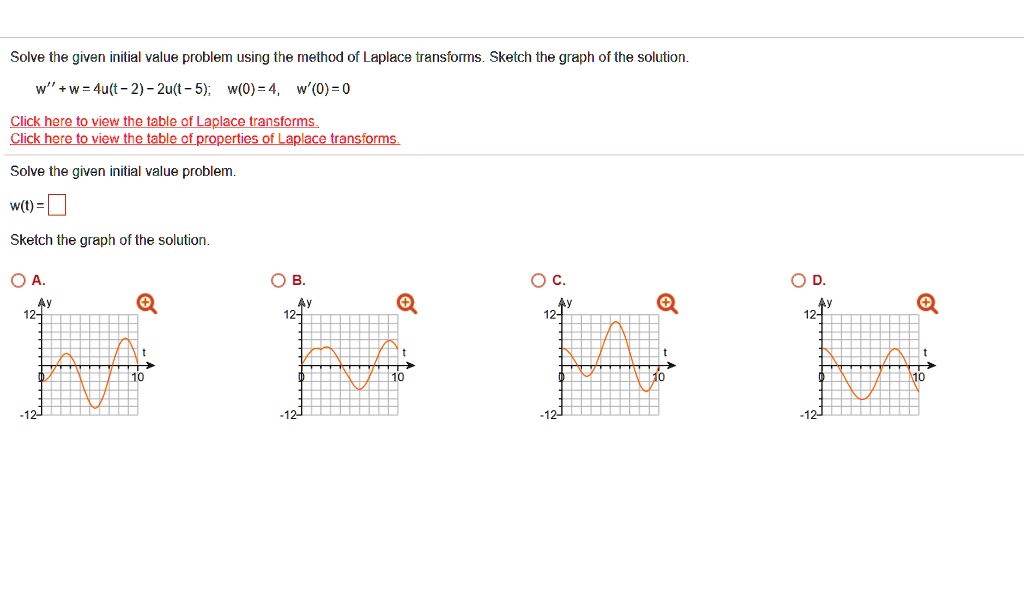This screenshot has height=601, width=1024.
Task: Select answer choice C radio button
Action: point(539,280)
